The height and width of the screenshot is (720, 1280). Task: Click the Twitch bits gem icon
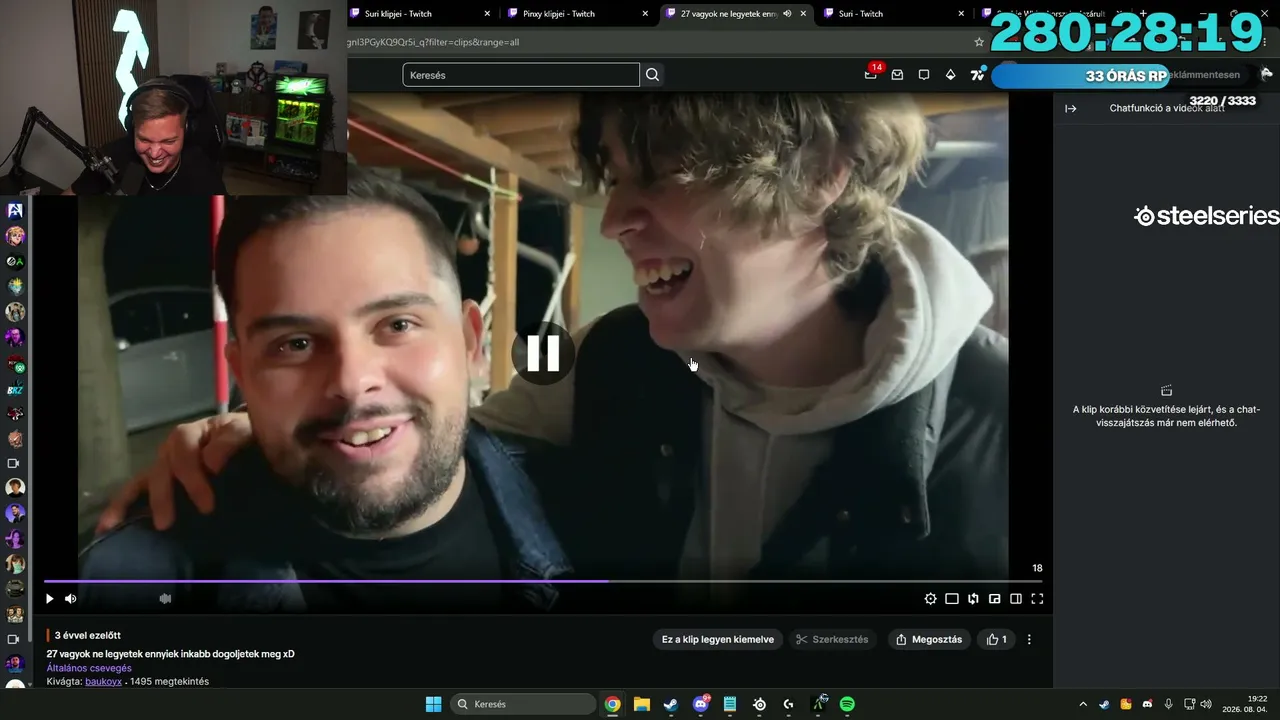[x=950, y=75]
